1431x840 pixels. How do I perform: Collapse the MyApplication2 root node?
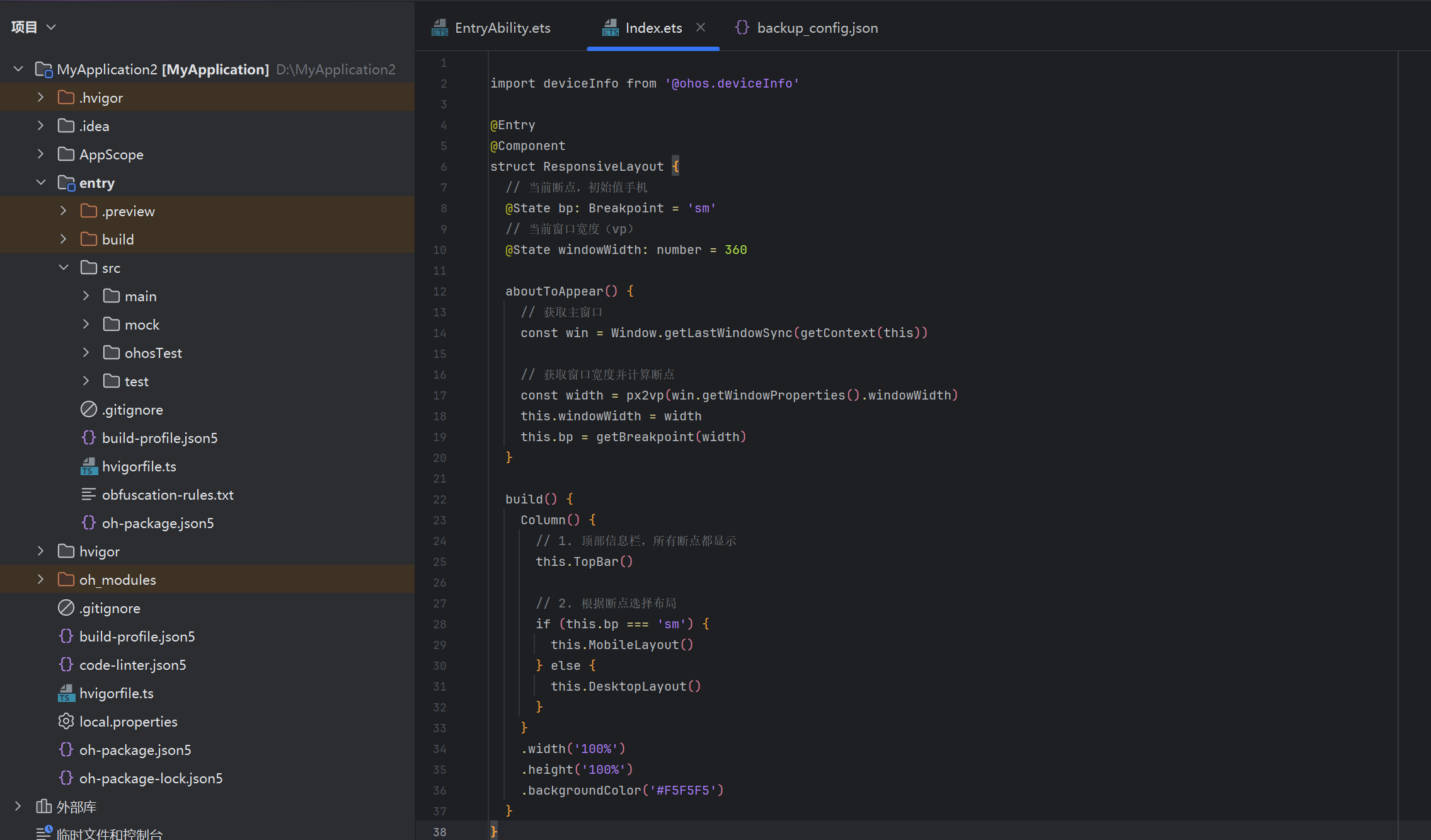tap(18, 69)
